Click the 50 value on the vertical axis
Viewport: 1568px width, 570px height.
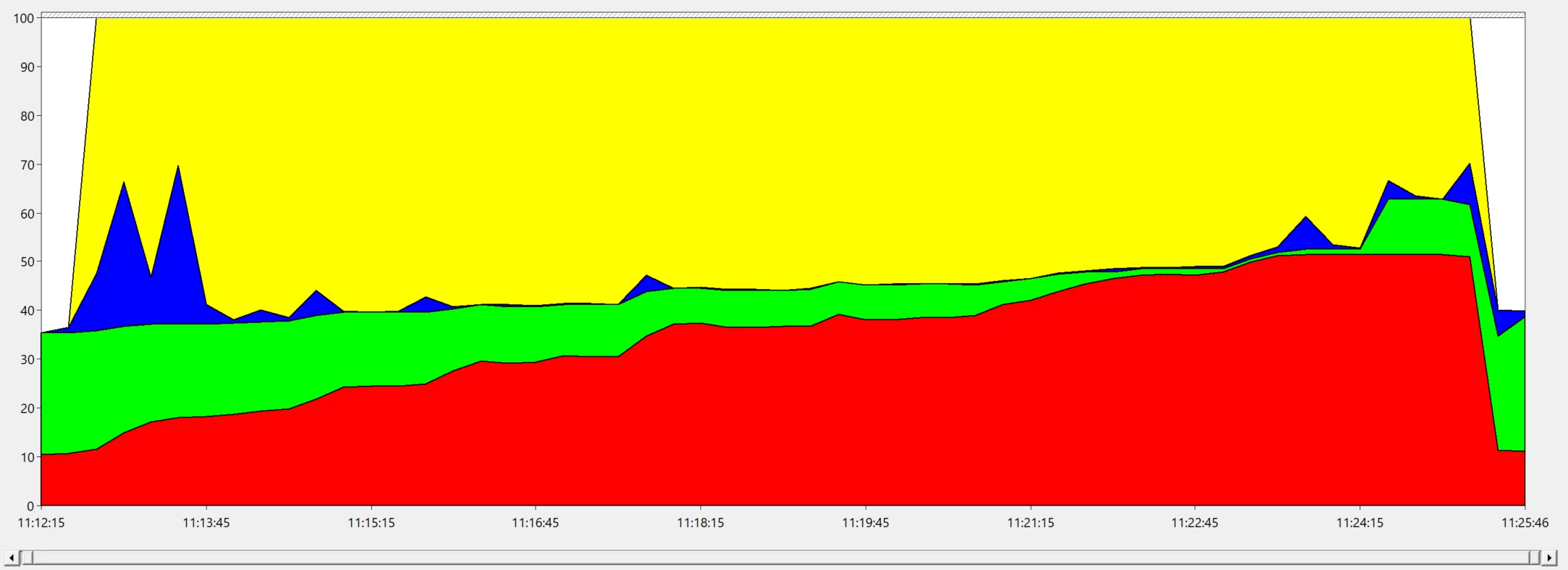(28, 261)
